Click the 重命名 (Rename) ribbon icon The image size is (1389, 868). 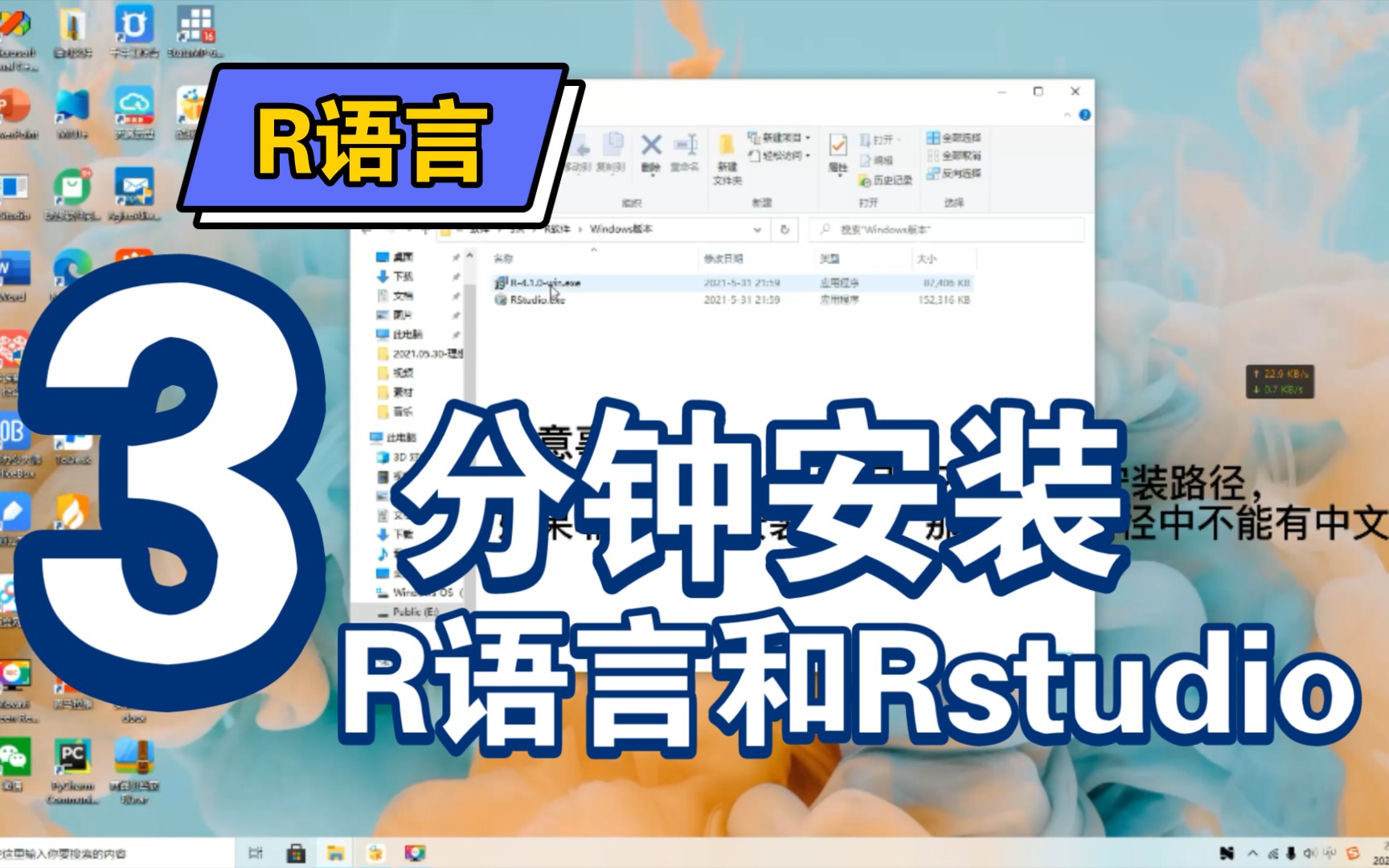pyautogui.click(x=687, y=145)
